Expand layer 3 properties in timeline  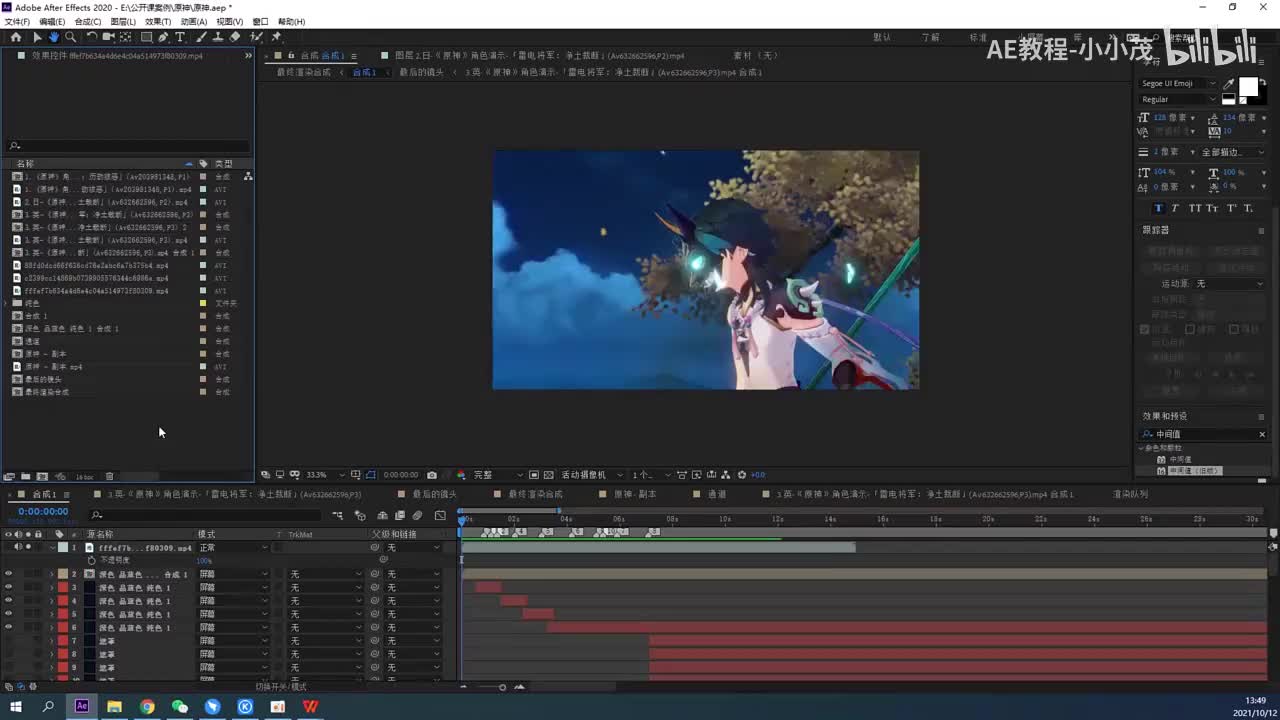click(52, 588)
